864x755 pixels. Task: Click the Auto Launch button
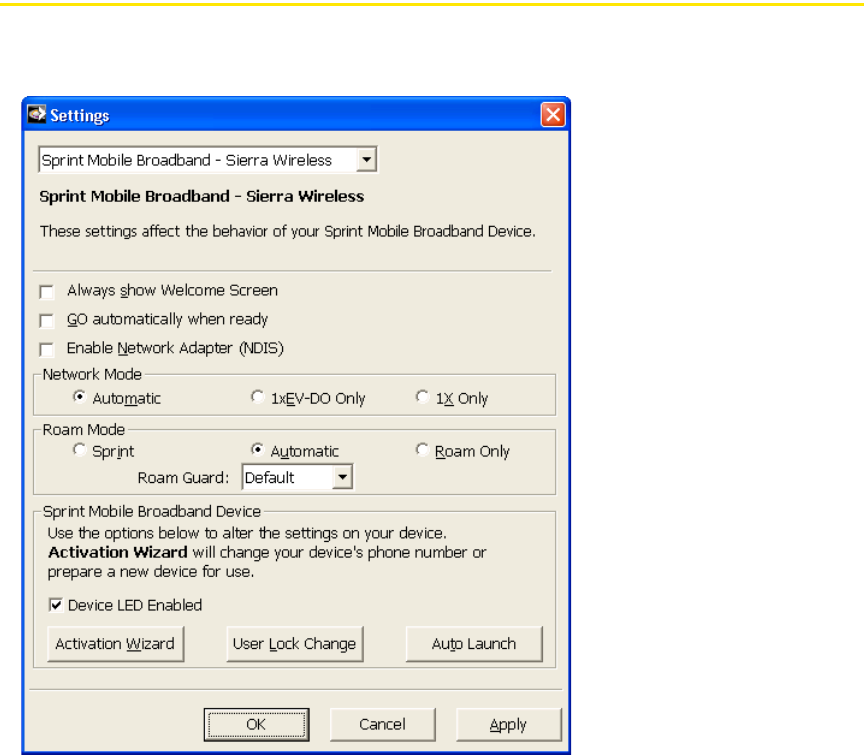coord(474,644)
